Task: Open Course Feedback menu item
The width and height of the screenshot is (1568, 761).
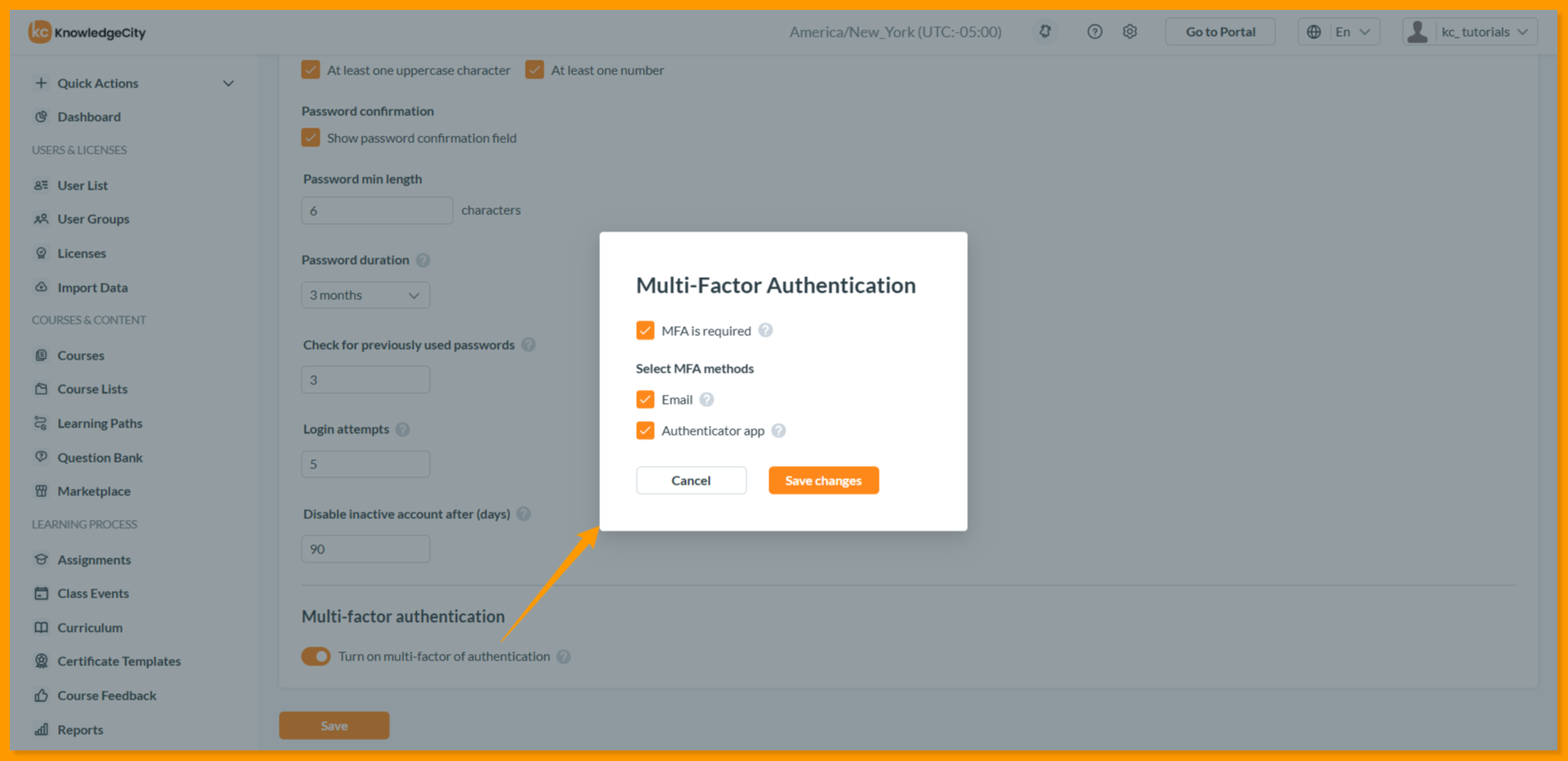Action: (107, 696)
